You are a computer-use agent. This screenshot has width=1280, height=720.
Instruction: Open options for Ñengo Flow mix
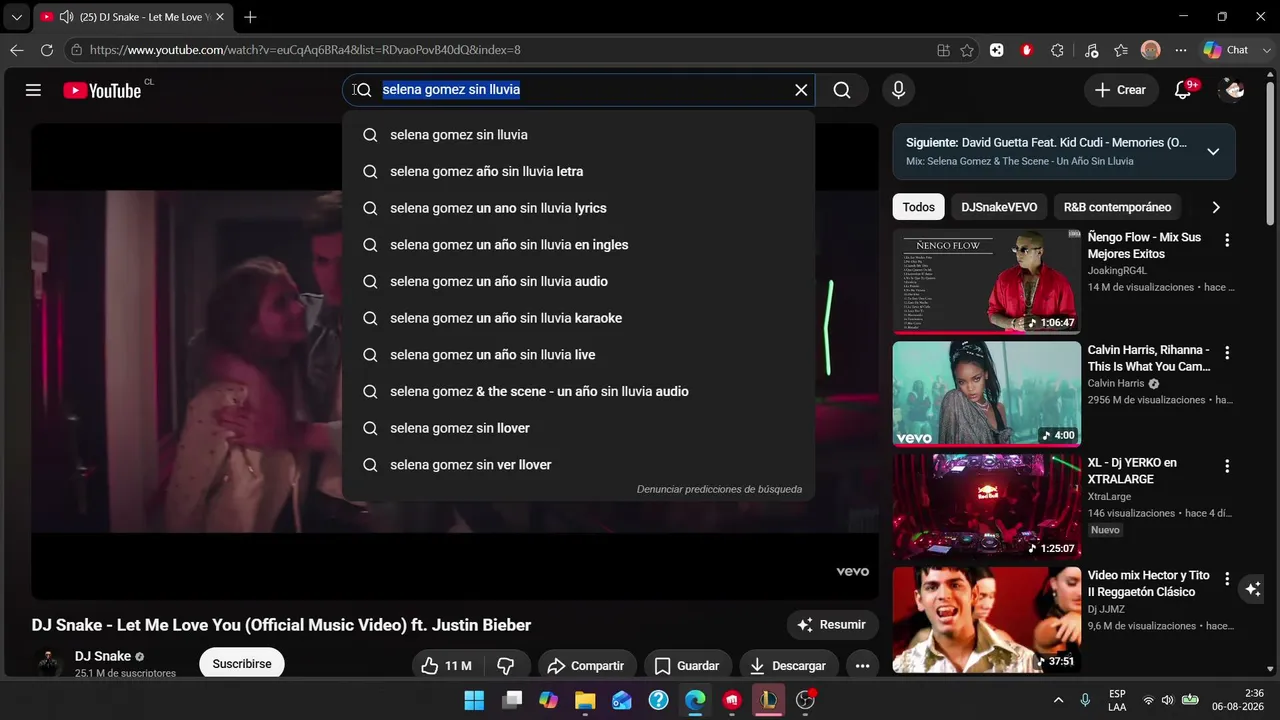point(1227,240)
